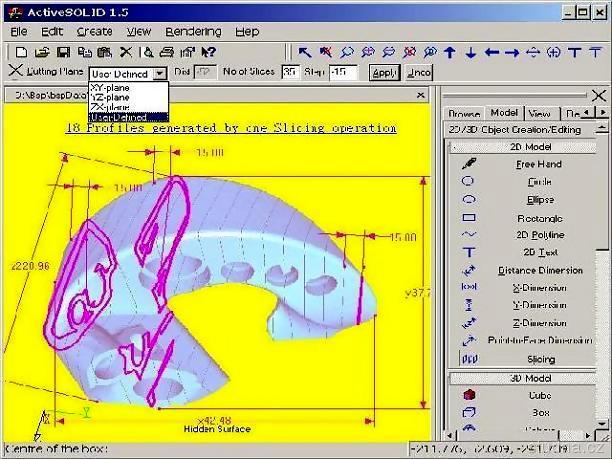Click the Properties icon next to Print
Viewport: 612px width, 459px height.
click(187, 52)
